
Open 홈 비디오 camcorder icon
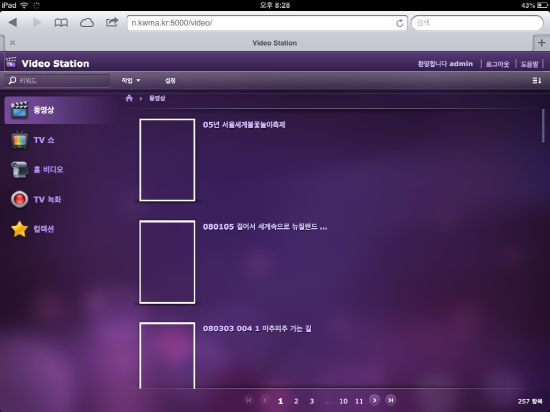20,170
